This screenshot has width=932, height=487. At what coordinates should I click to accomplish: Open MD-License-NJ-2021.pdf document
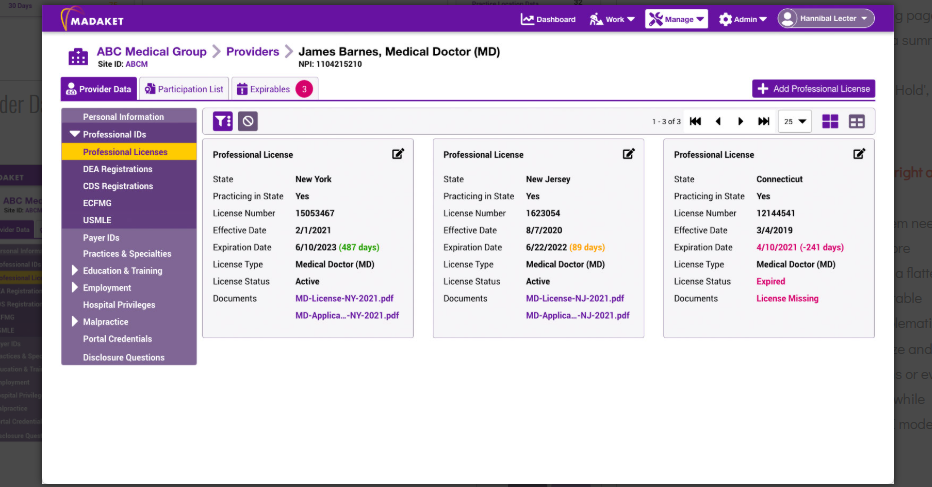575,299
